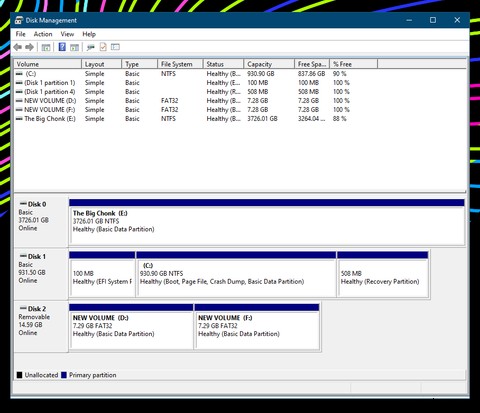This screenshot has height=413, width=480.
Task: Click the Disk 1 Basic 931.50 GB label panel
Action: tap(41, 274)
